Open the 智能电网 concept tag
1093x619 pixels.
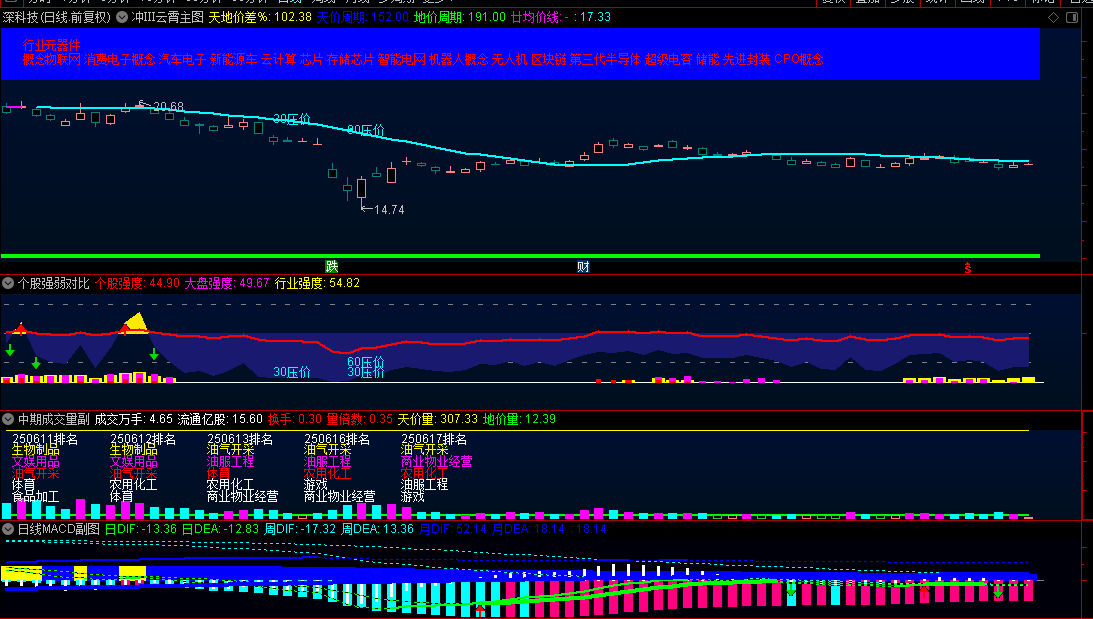(x=402, y=59)
